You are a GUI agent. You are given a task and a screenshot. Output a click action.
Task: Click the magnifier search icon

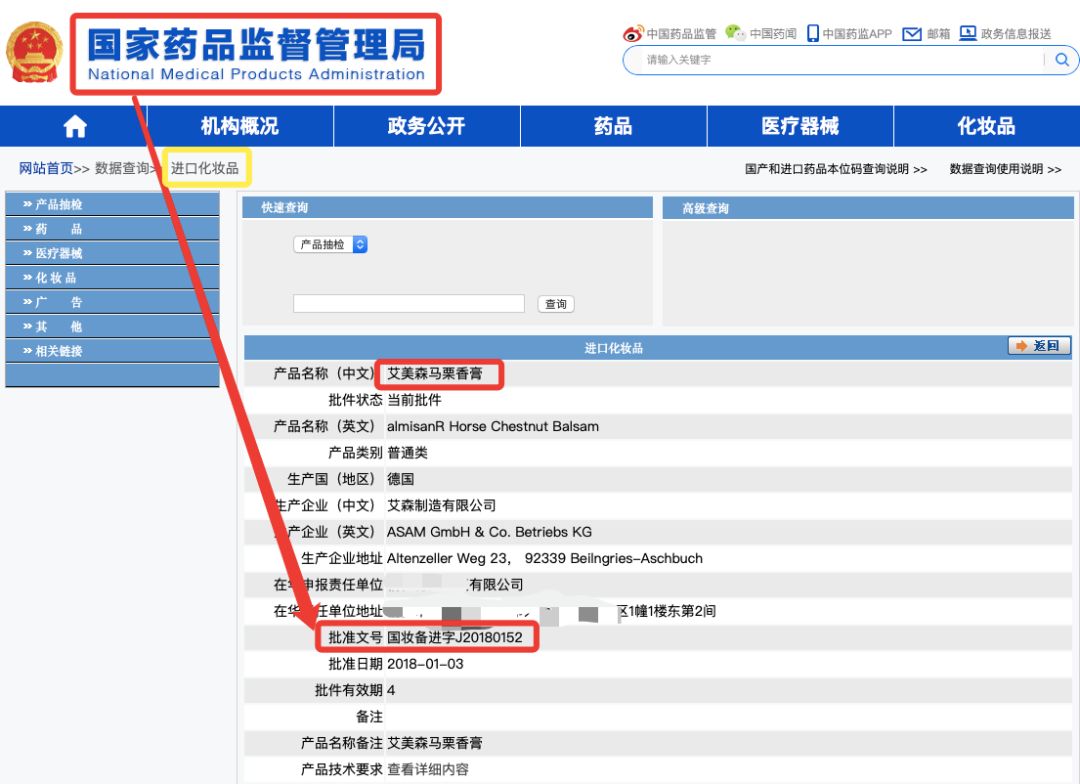1061,60
